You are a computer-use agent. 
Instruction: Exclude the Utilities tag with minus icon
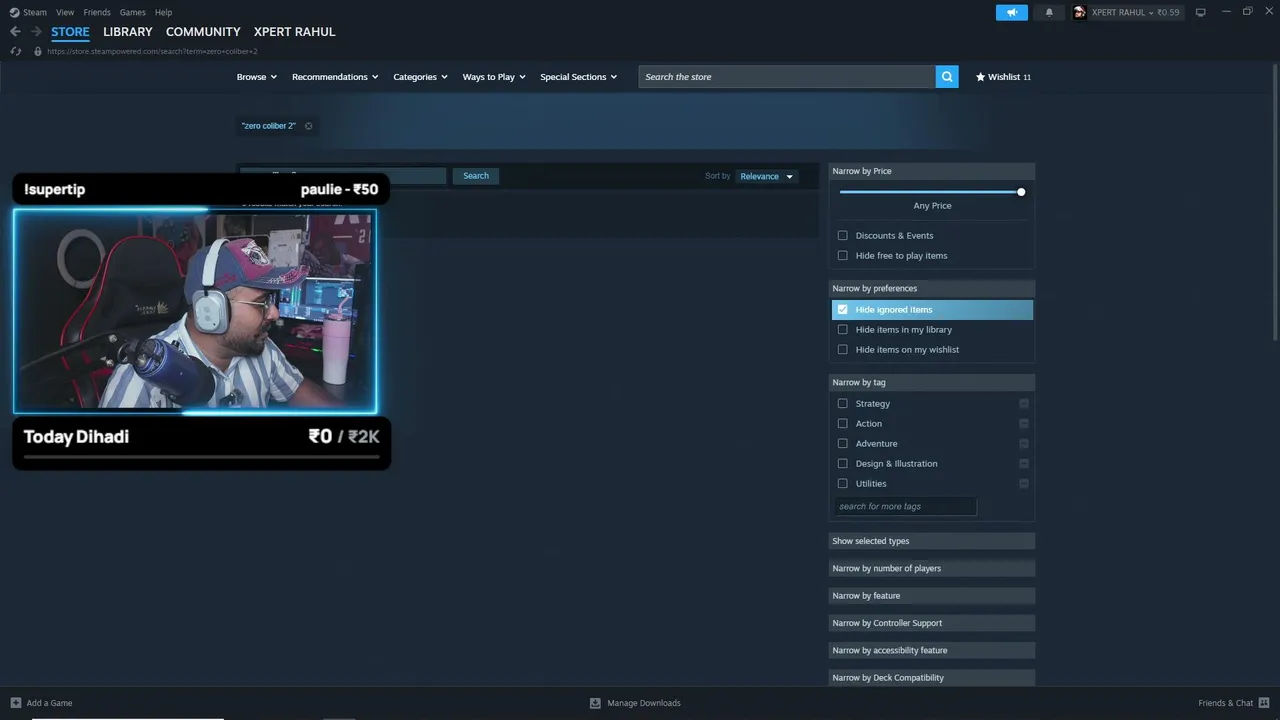(1024, 484)
